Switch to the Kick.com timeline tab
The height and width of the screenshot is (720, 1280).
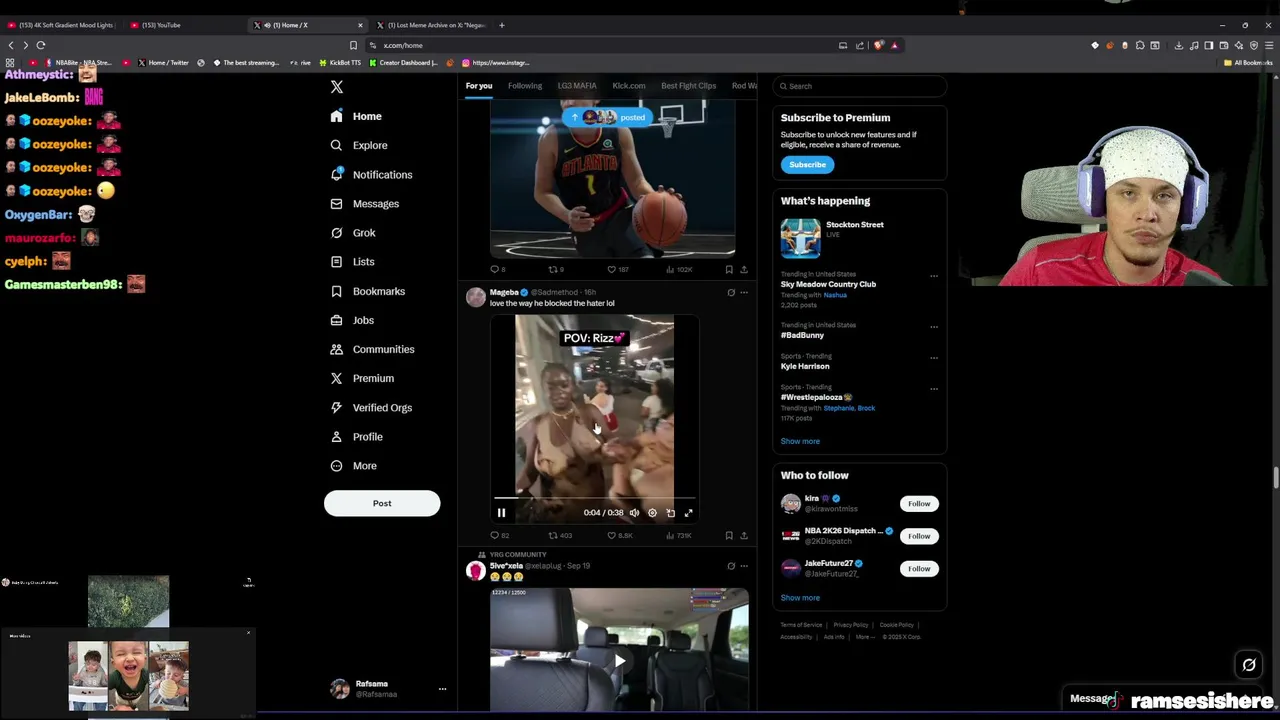coord(629,86)
